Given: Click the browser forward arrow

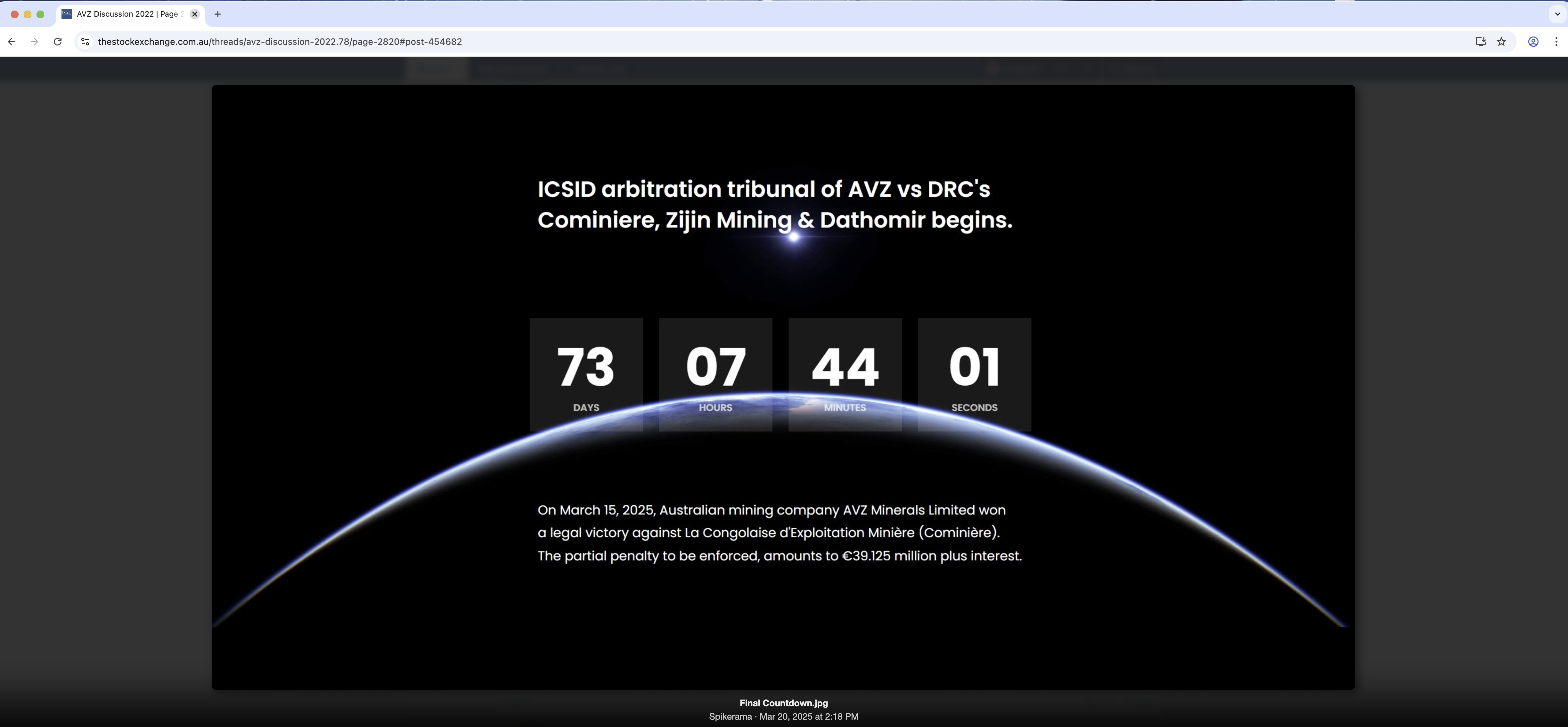Looking at the screenshot, I should [x=35, y=41].
